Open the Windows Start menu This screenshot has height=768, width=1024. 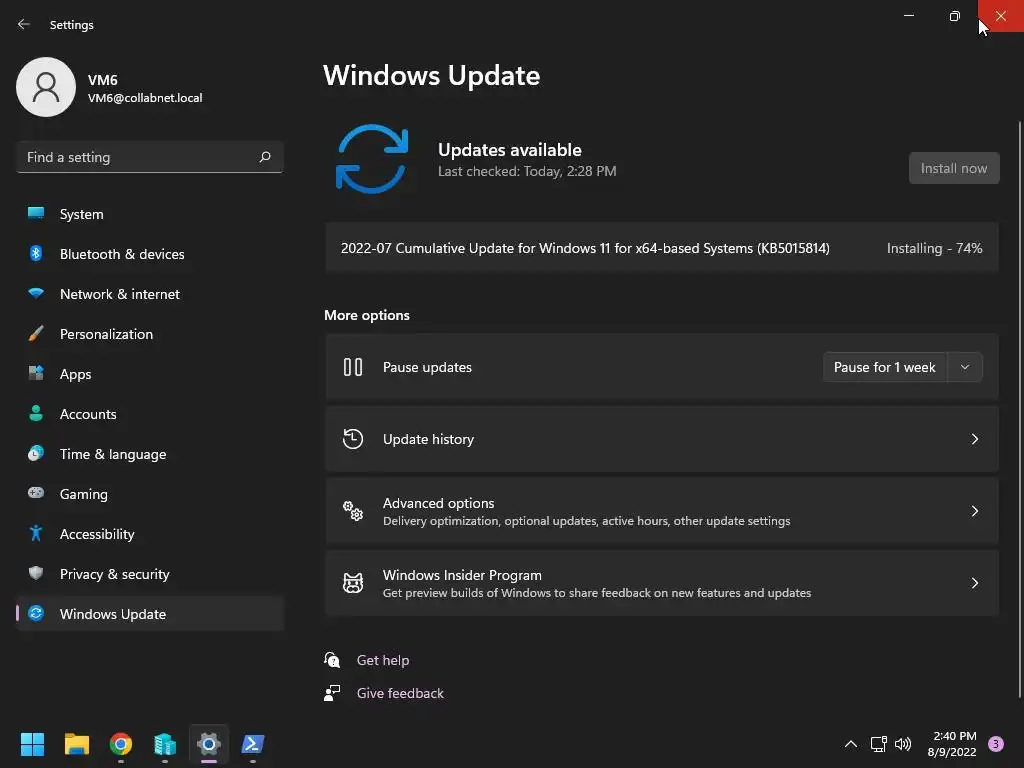coord(32,744)
